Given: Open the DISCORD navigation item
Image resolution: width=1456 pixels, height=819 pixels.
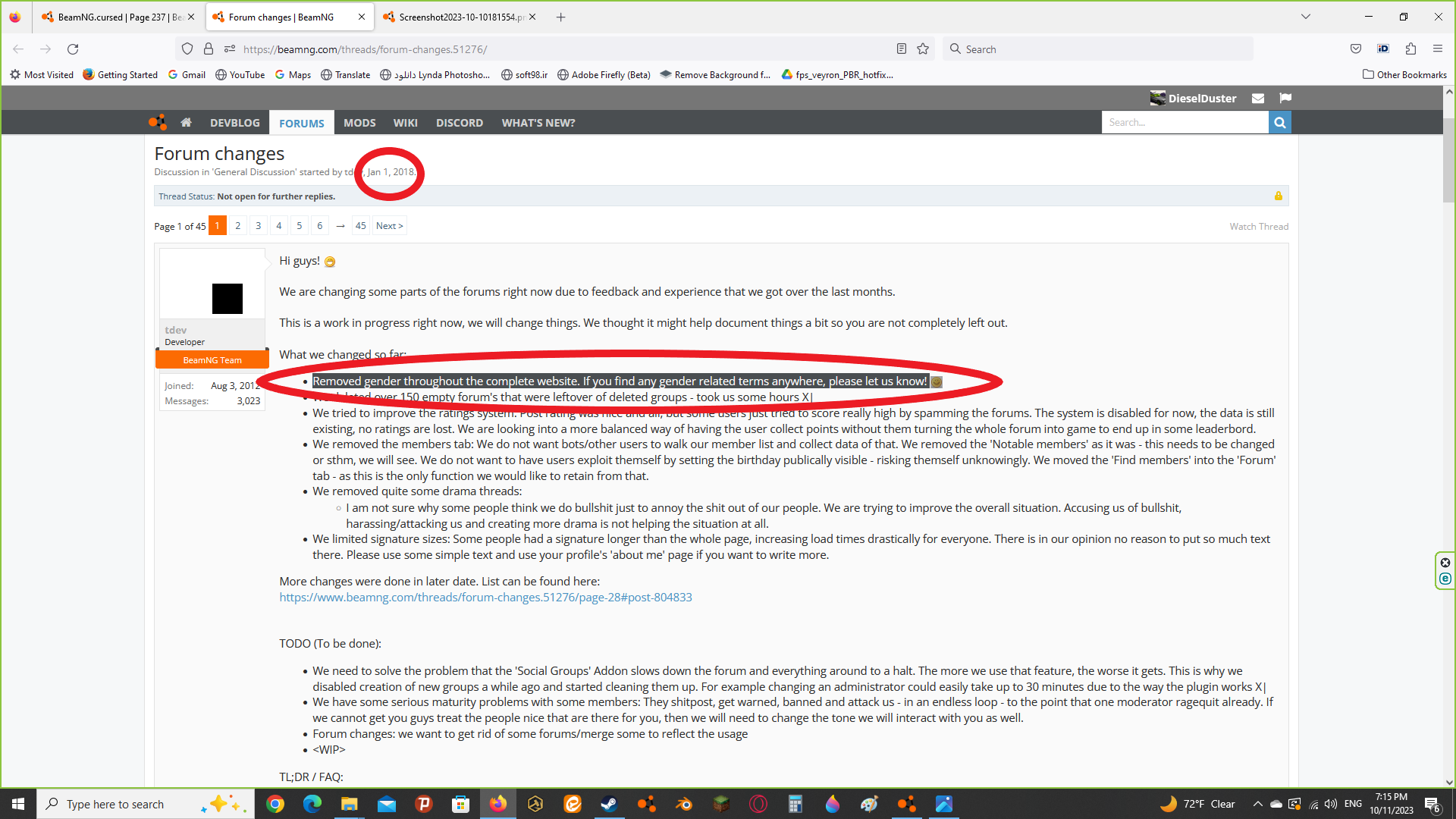Looking at the screenshot, I should 460,122.
